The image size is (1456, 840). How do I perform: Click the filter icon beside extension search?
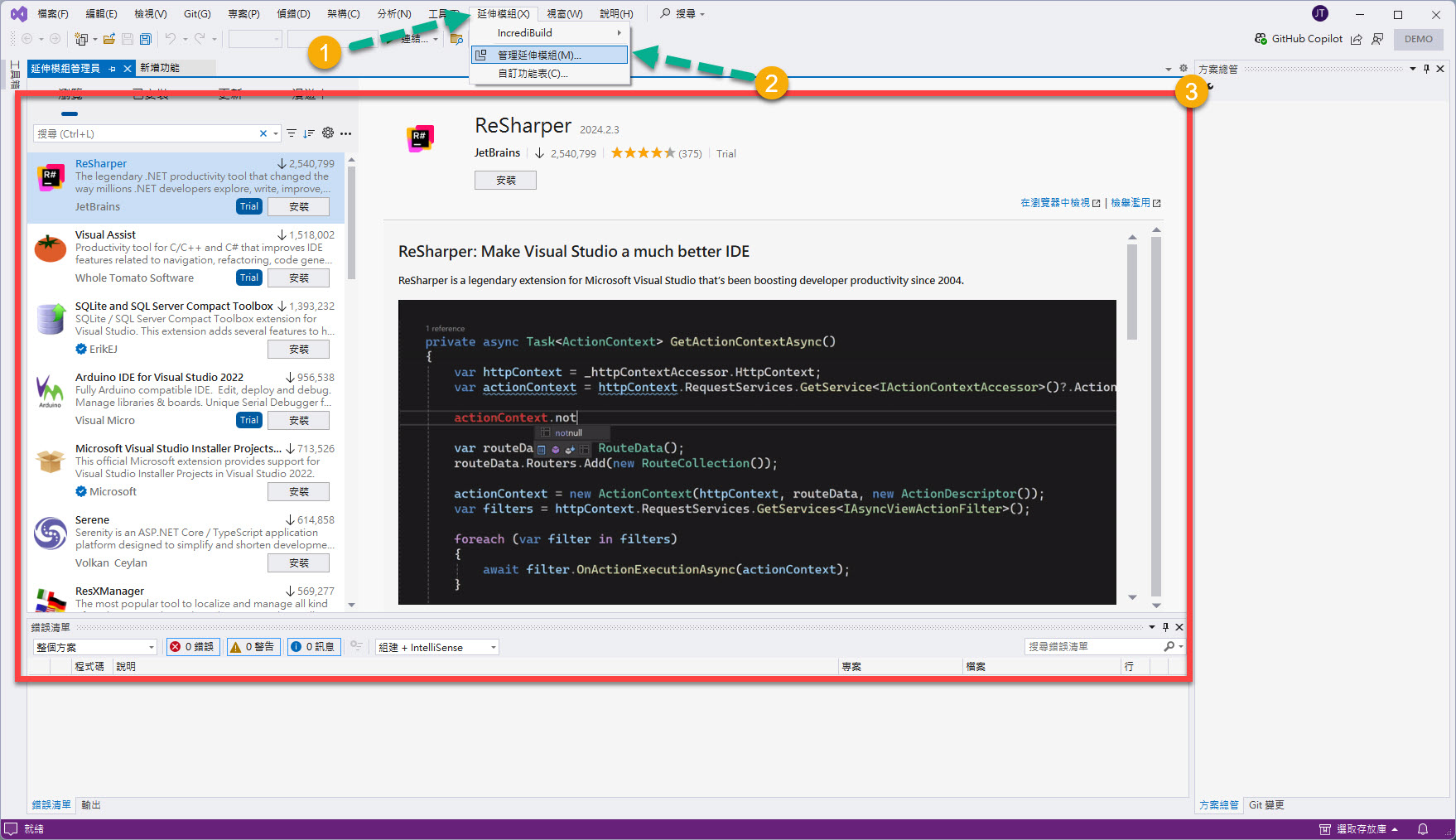pyautogui.click(x=292, y=133)
